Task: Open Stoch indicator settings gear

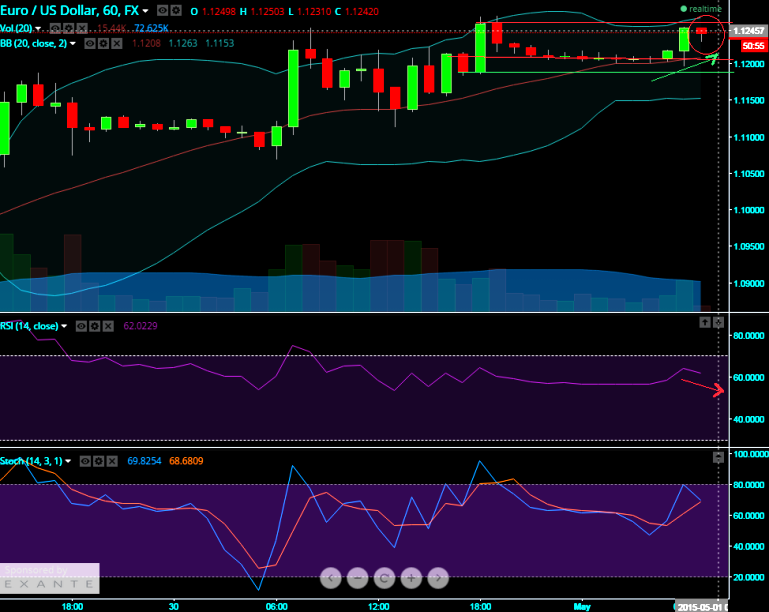Action: pos(99,461)
